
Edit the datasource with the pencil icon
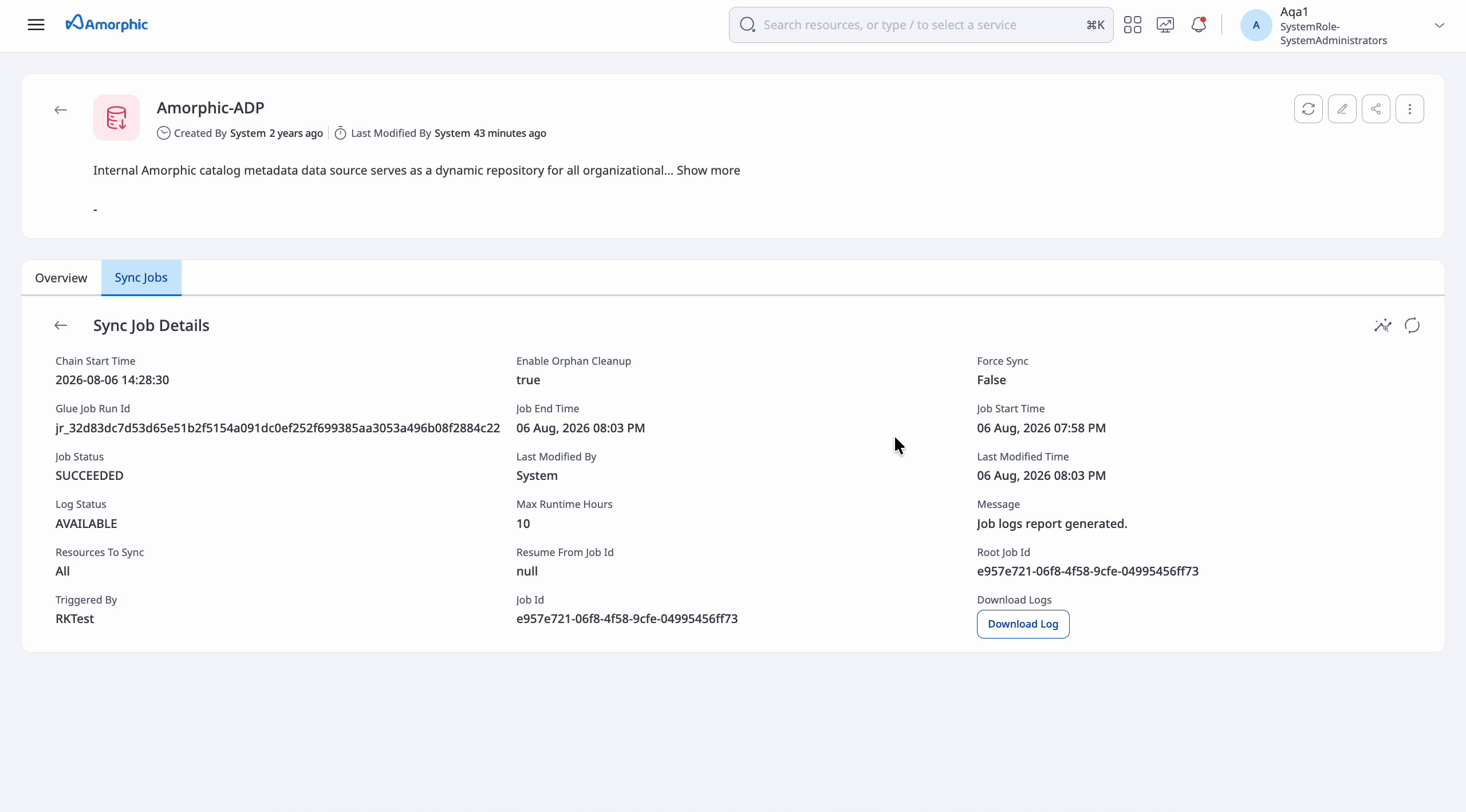click(x=1342, y=109)
